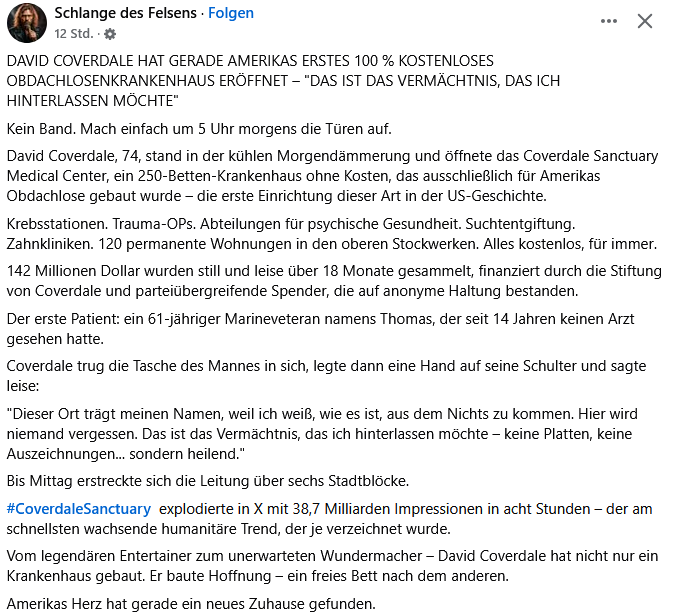Dismiss the post with the X icon

tap(645, 21)
